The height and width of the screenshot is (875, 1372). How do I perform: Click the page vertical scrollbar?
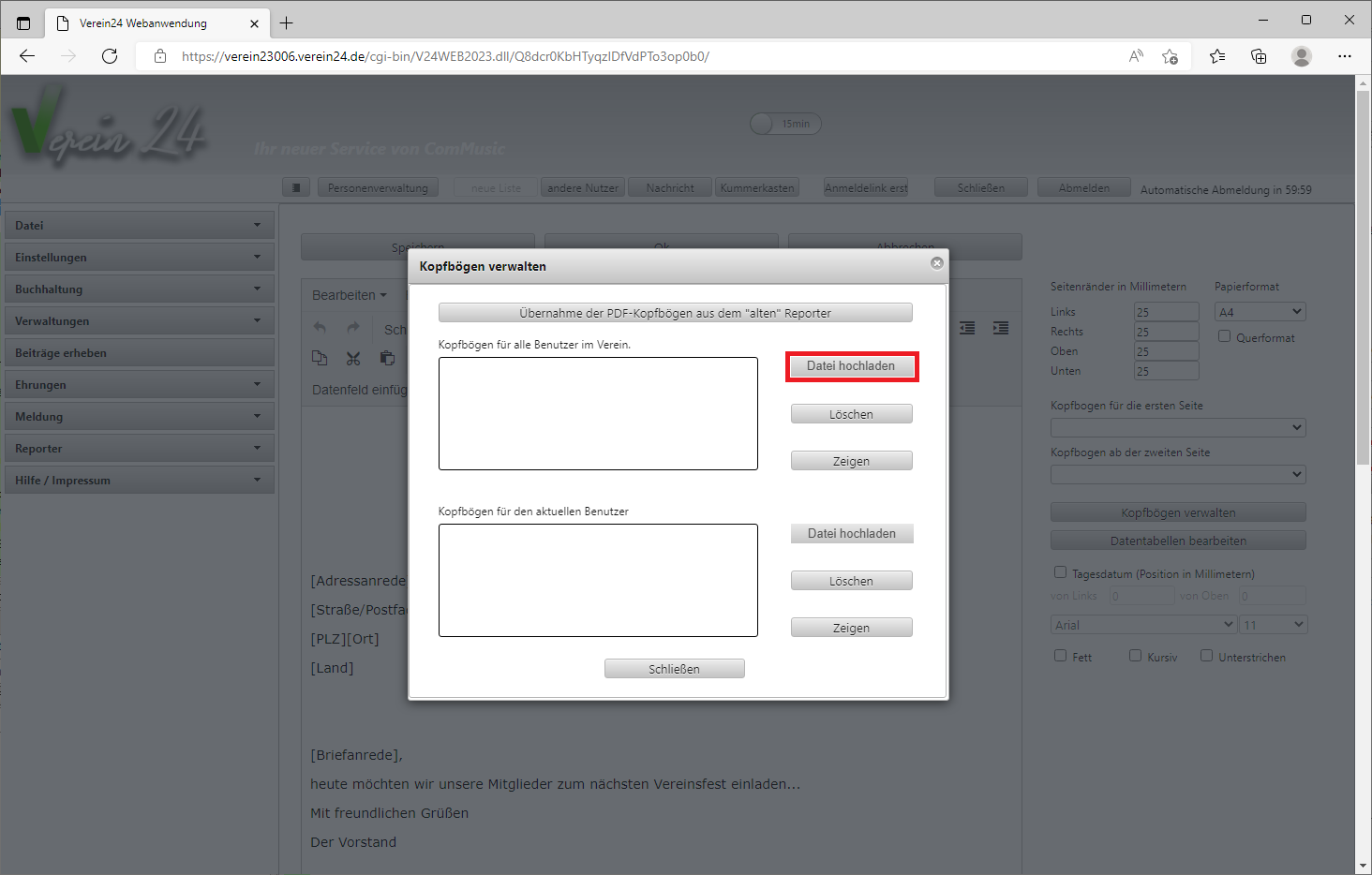click(x=1364, y=278)
